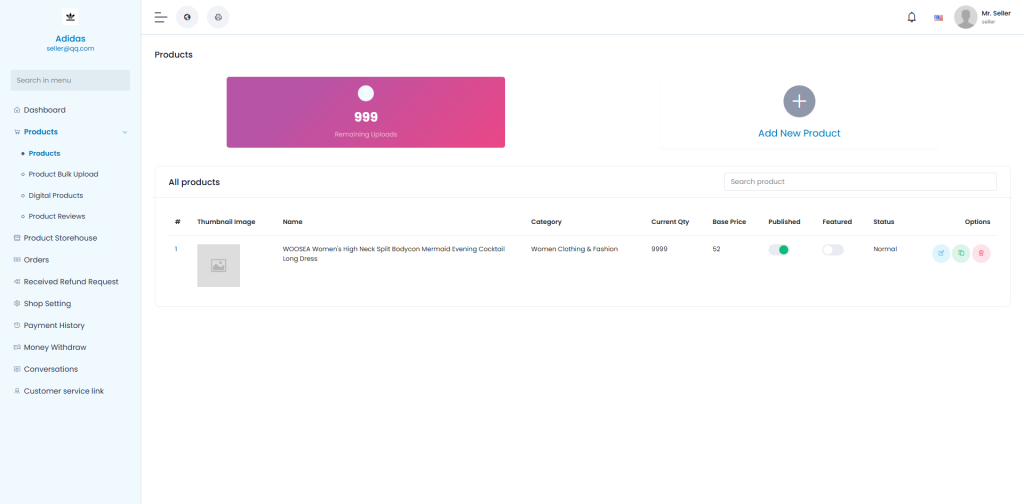Click the Options column header
The height and width of the screenshot is (504, 1024).
(x=977, y=222)
